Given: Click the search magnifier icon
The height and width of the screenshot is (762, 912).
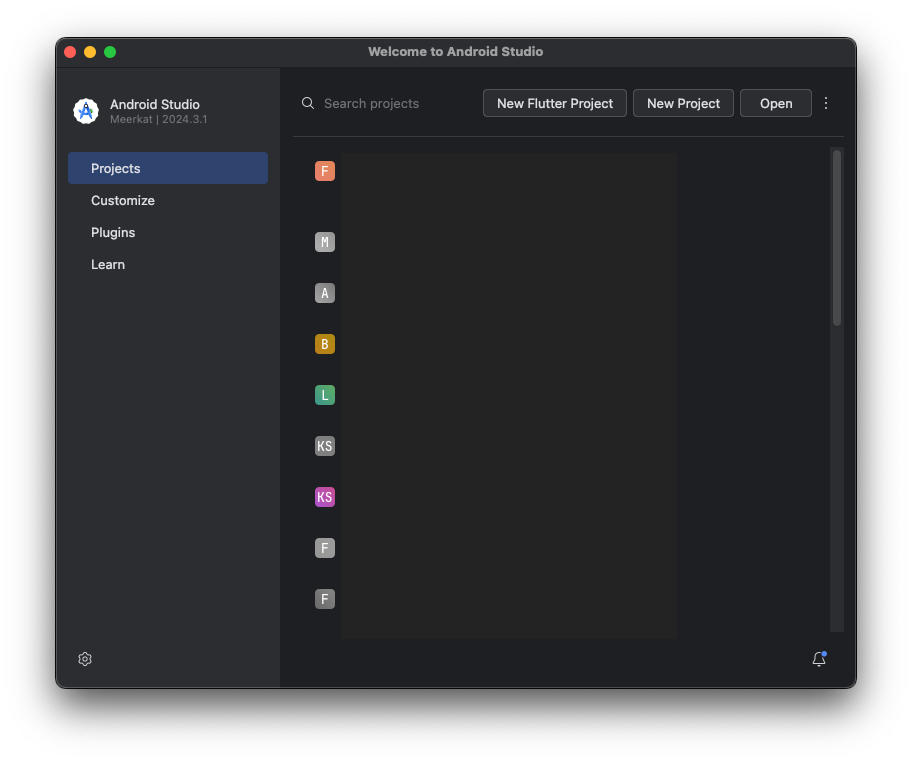Looking at the screenshot, I should tap(308, 103).
